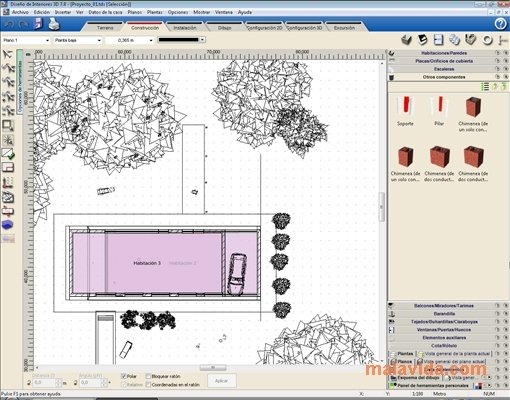This screenshot has width=510, height=400.
Task: Select the red arrow dimension tool in left toolbar
Action: [x=8, y=211]
